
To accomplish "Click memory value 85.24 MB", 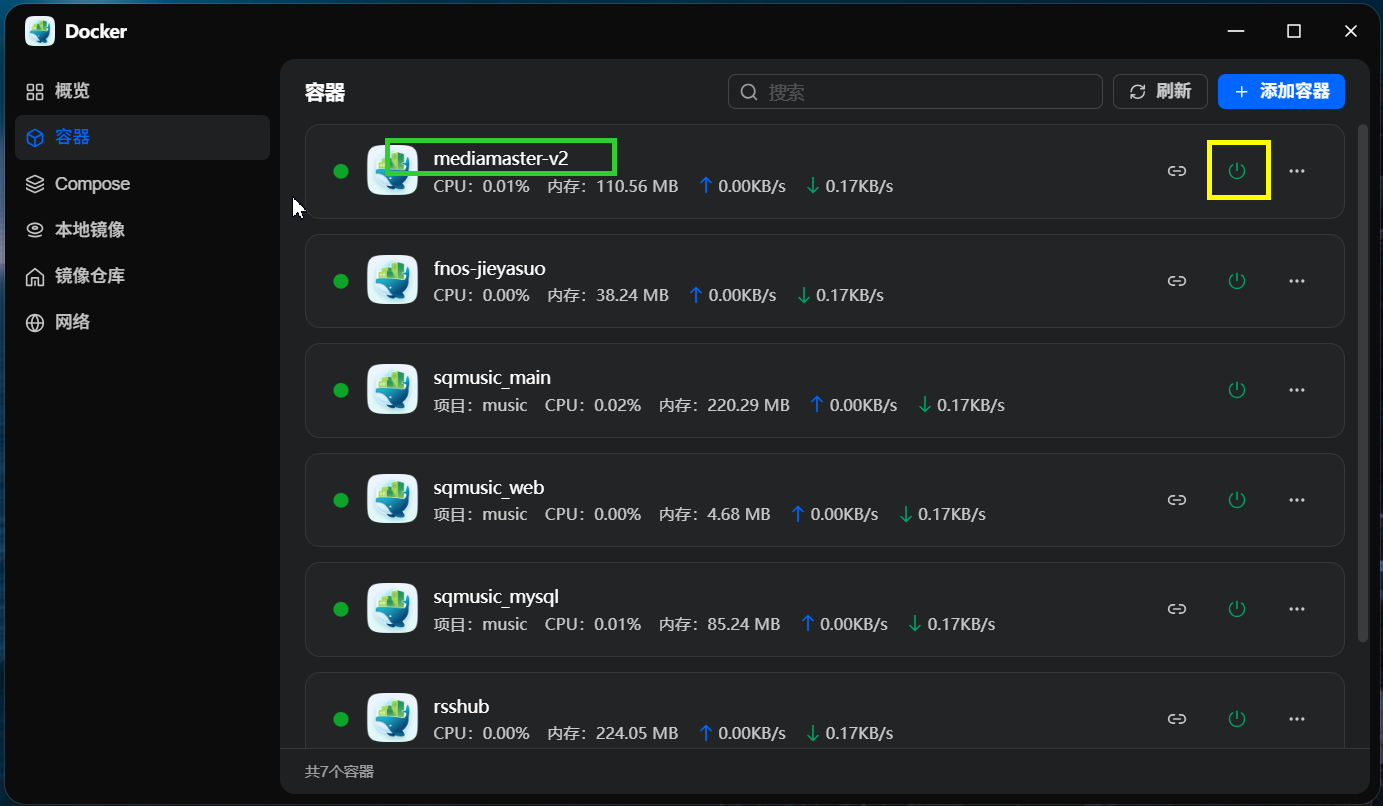I will pos(744,624).
